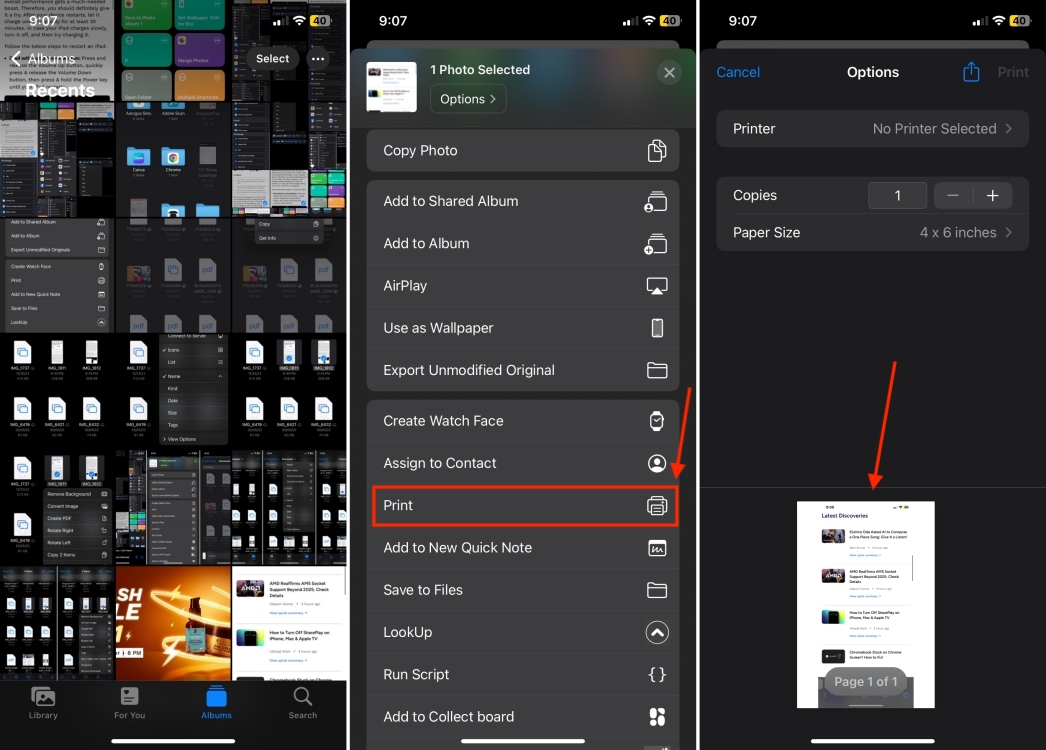This screenshot has height=750, width=1046.
Task: Tap the Page 1 of 1 print preview thumbnail
Action: point(866,603)
